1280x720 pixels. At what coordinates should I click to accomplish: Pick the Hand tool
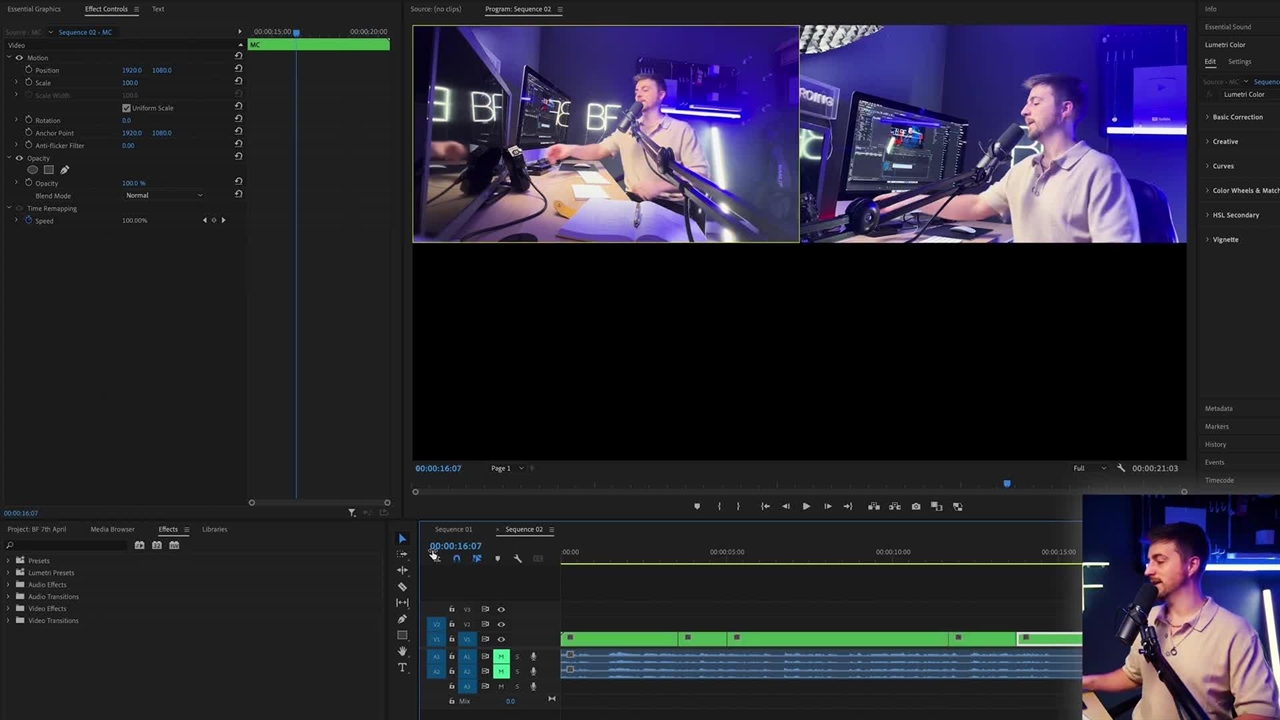[402, 651]
